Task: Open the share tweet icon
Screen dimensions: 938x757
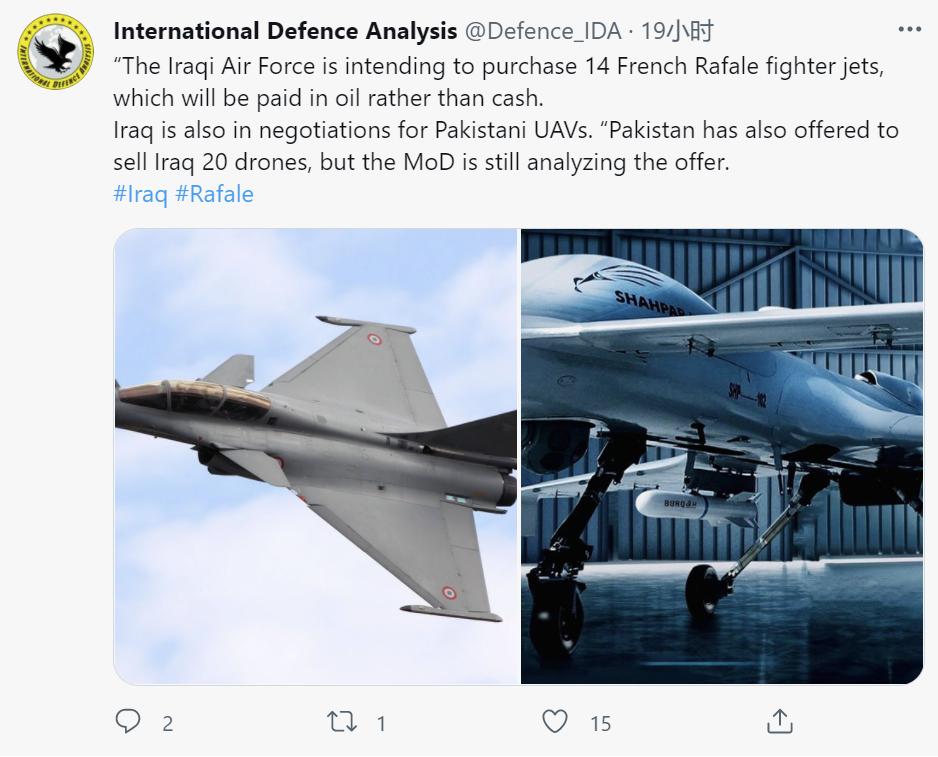Action: [779, 721]
